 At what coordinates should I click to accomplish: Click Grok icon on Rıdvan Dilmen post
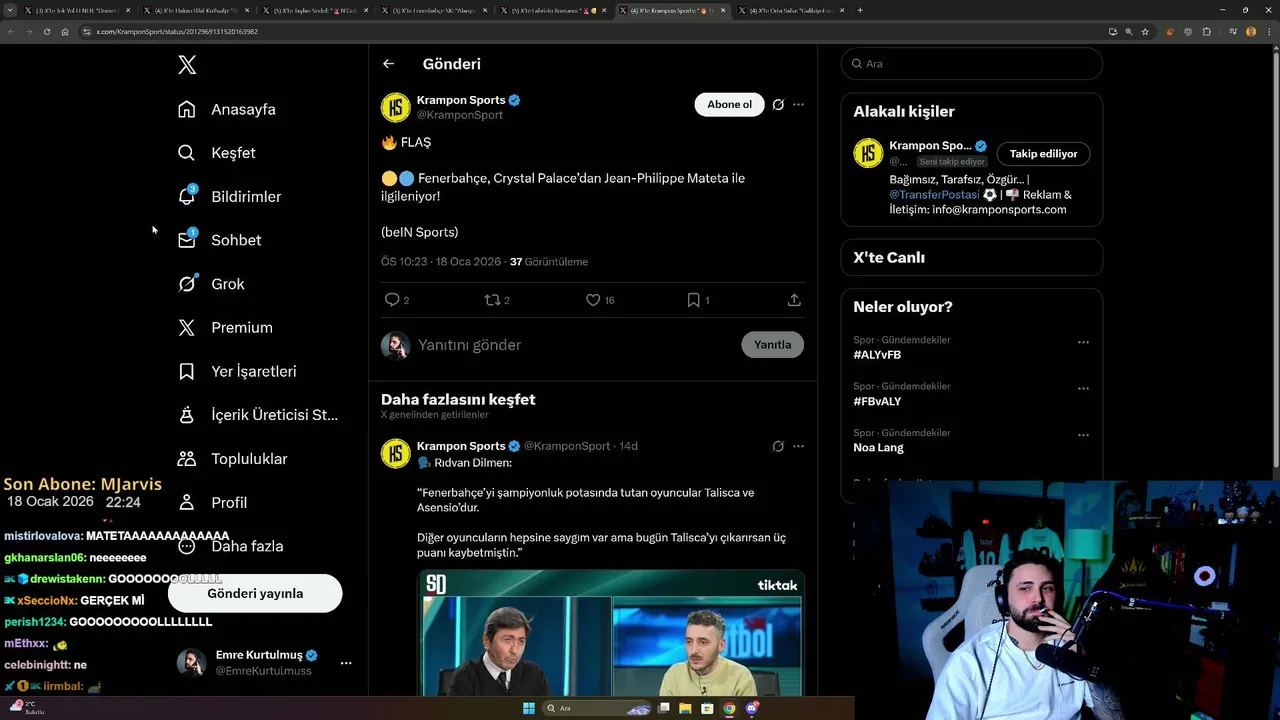778,446
